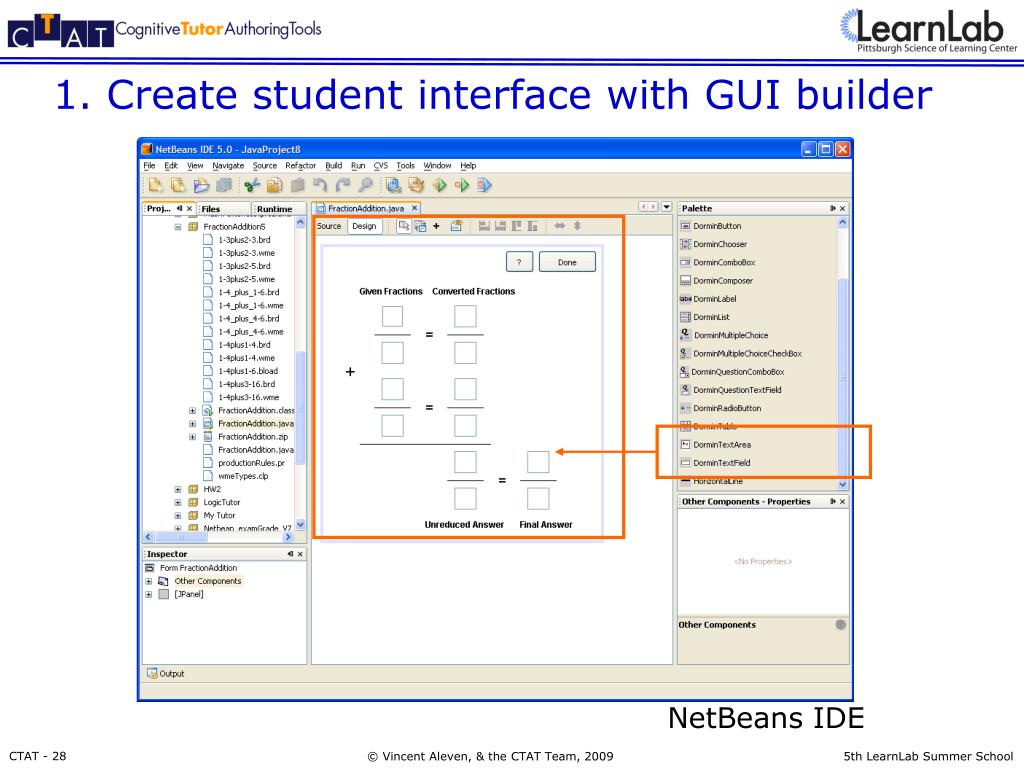The width and height of the screenshot is (1024, 768).
Task: Open the File menu
Action: 149,166
